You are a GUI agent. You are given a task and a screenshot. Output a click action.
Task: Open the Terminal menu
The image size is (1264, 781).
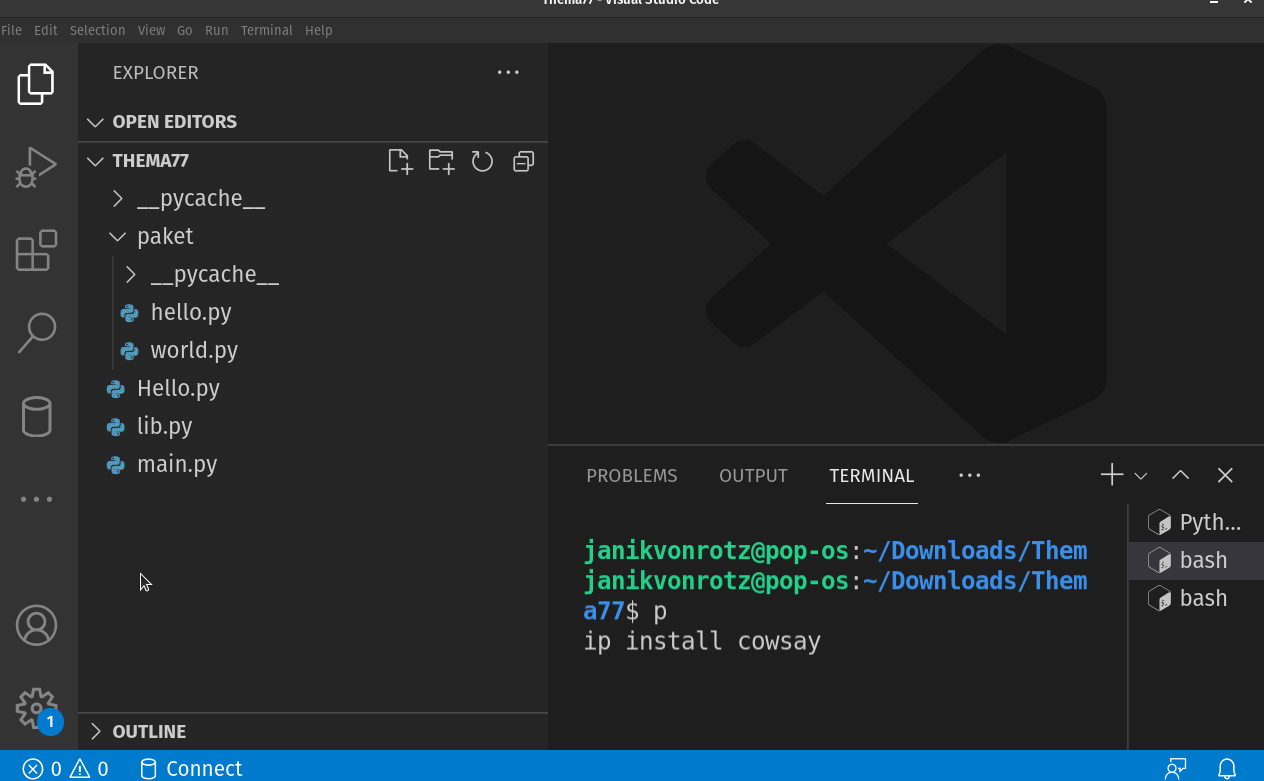(x=266, y=30)
